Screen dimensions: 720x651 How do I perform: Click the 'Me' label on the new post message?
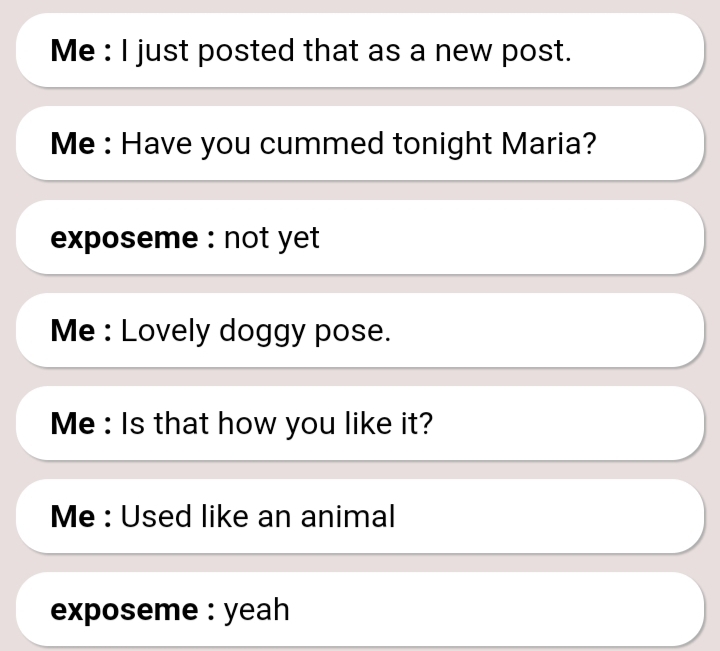click(x=73, y=51)
